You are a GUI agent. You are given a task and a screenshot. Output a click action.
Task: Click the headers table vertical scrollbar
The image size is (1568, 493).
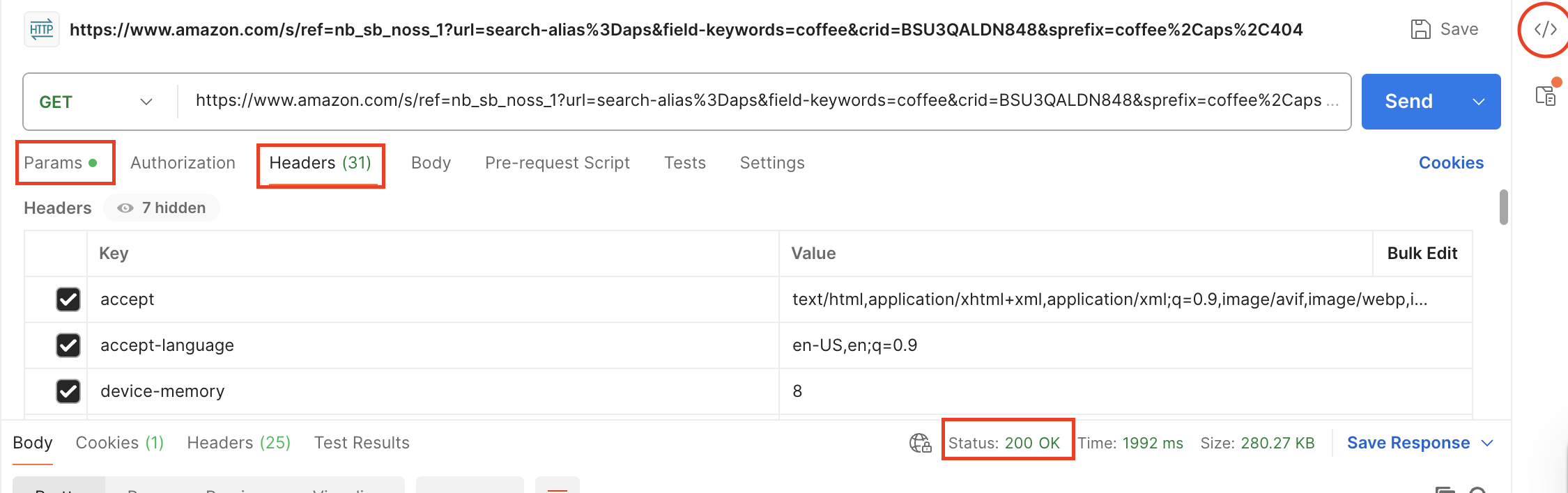coord(1503,208)
